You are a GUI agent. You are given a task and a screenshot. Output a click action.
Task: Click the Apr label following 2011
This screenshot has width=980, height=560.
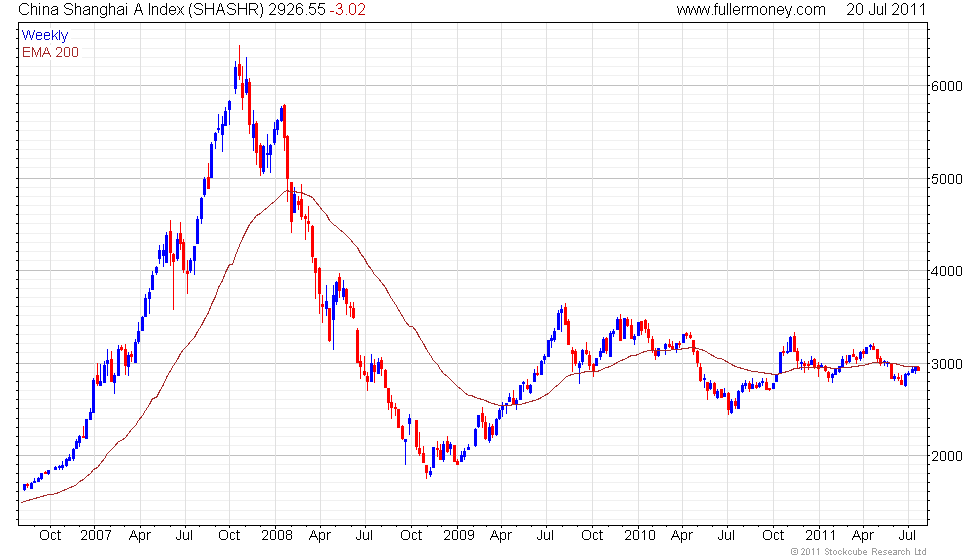pyautogui.click(x=863, y=536)
